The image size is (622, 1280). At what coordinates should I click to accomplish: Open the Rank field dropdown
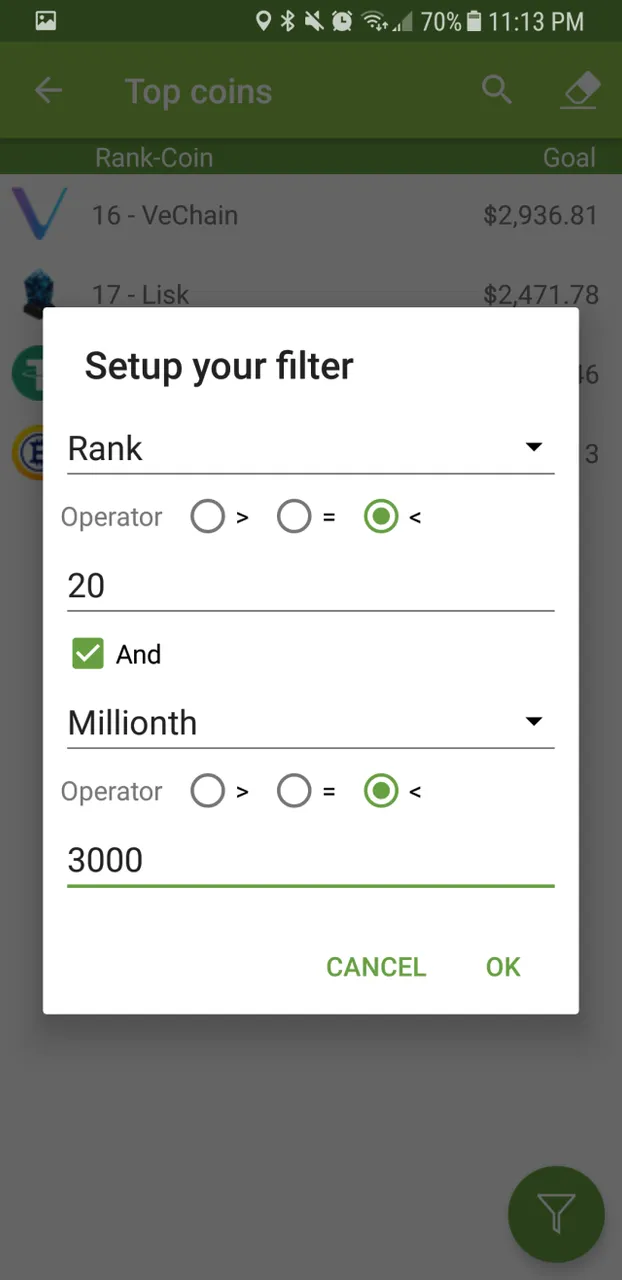(x=310, y=448)
